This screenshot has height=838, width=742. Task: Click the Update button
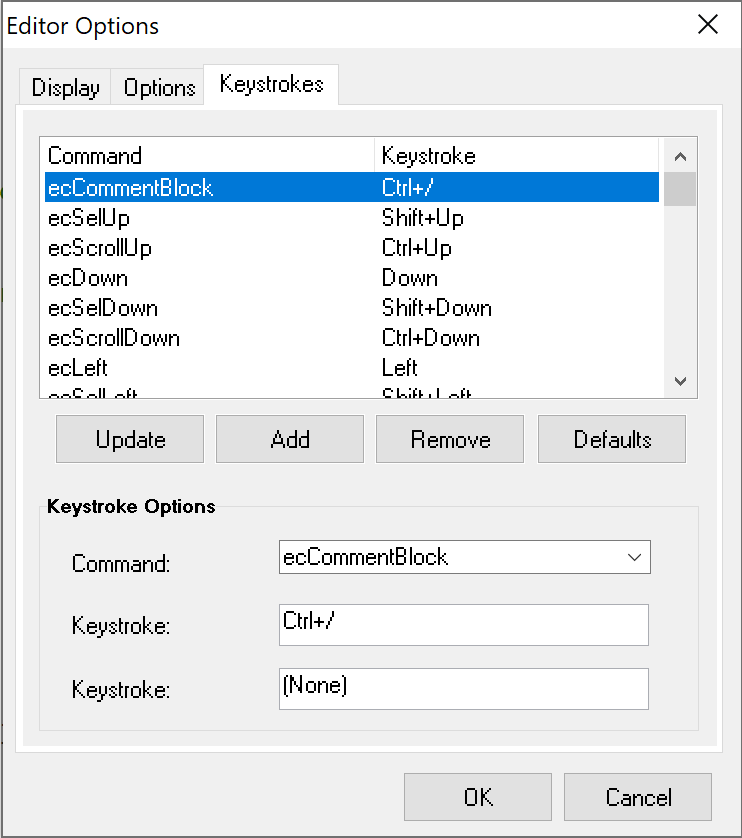(x=130, y=439)
